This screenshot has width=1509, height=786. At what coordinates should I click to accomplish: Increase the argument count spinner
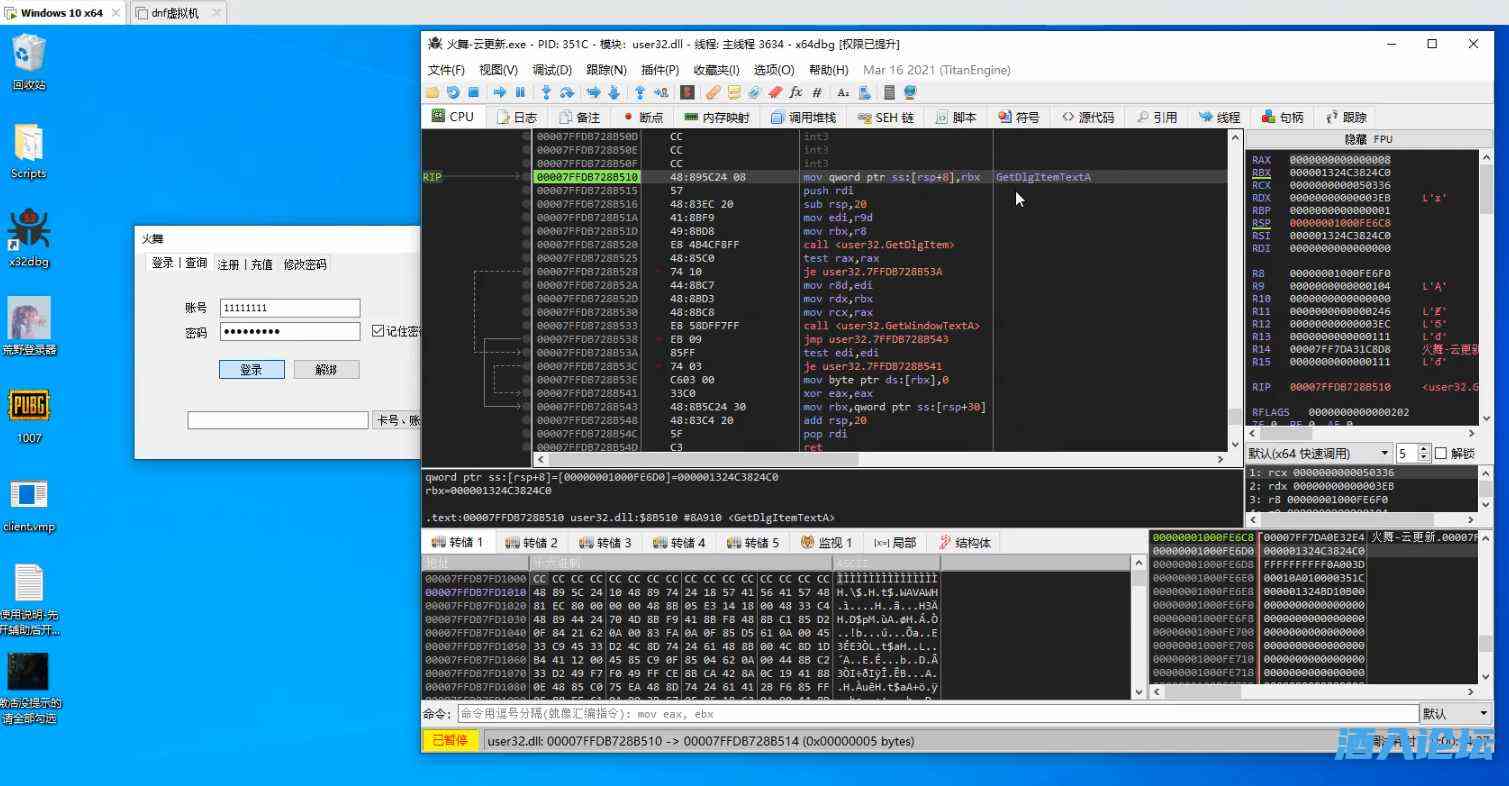click(1425, 449)
